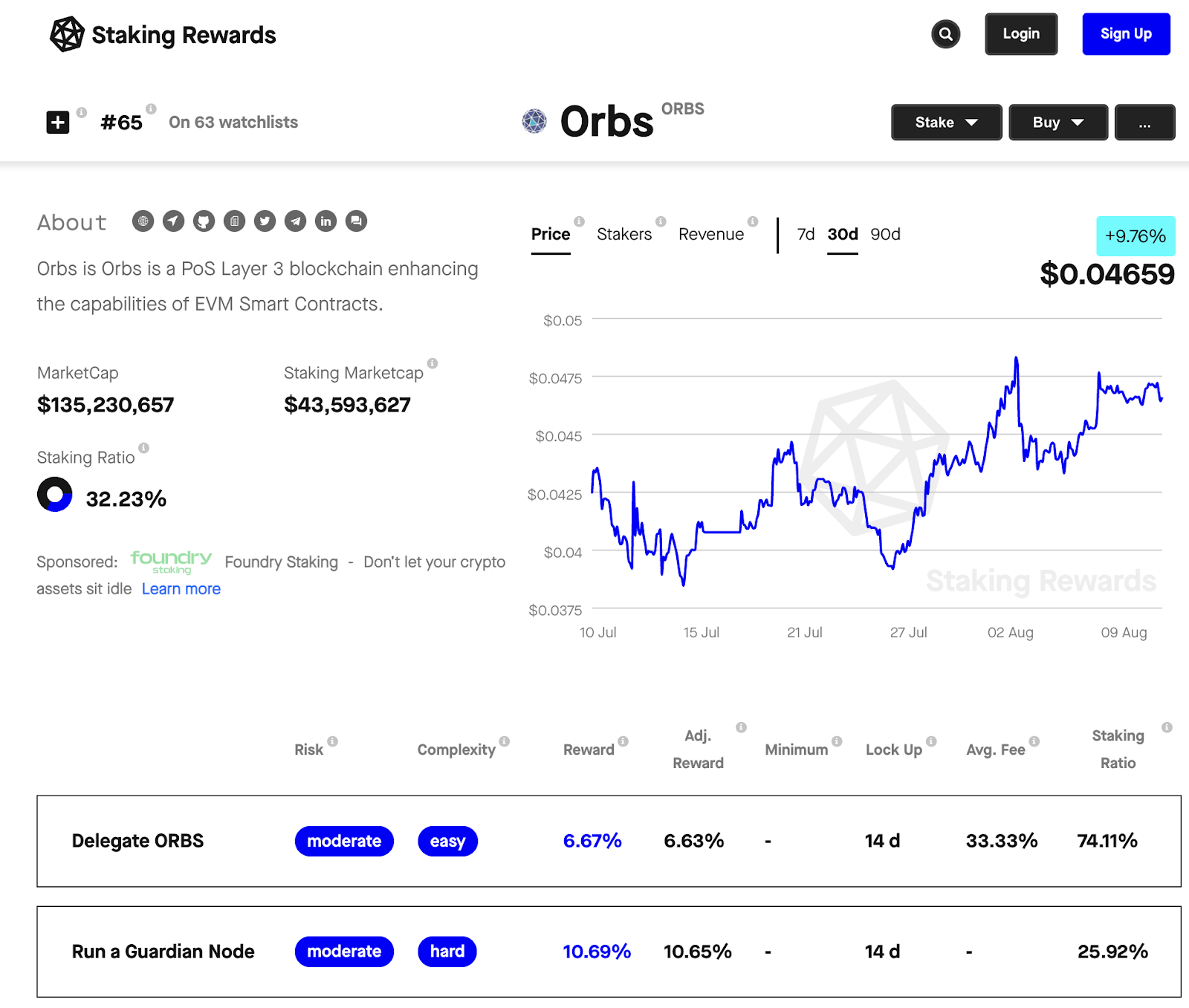Select the 7d chart timeframe
This screenshot has width=1189, height=1008.
point(806,235)
